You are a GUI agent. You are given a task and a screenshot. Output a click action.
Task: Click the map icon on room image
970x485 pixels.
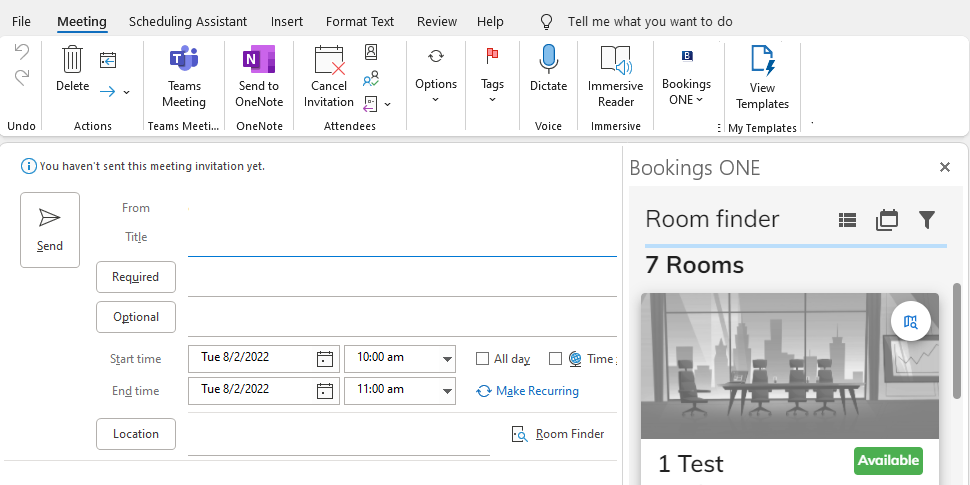click(x=910, y=321)
